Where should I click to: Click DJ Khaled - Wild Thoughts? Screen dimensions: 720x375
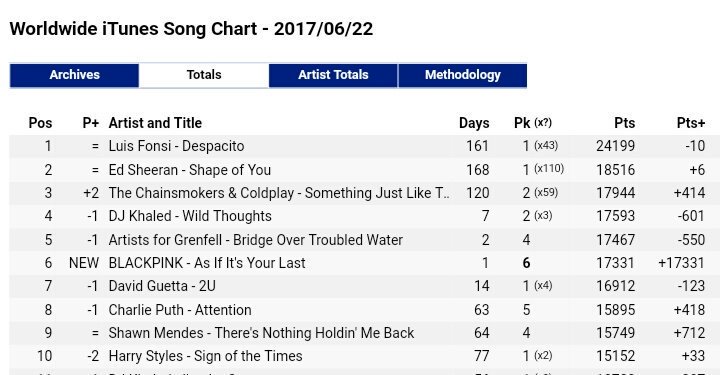pos(190,216)
